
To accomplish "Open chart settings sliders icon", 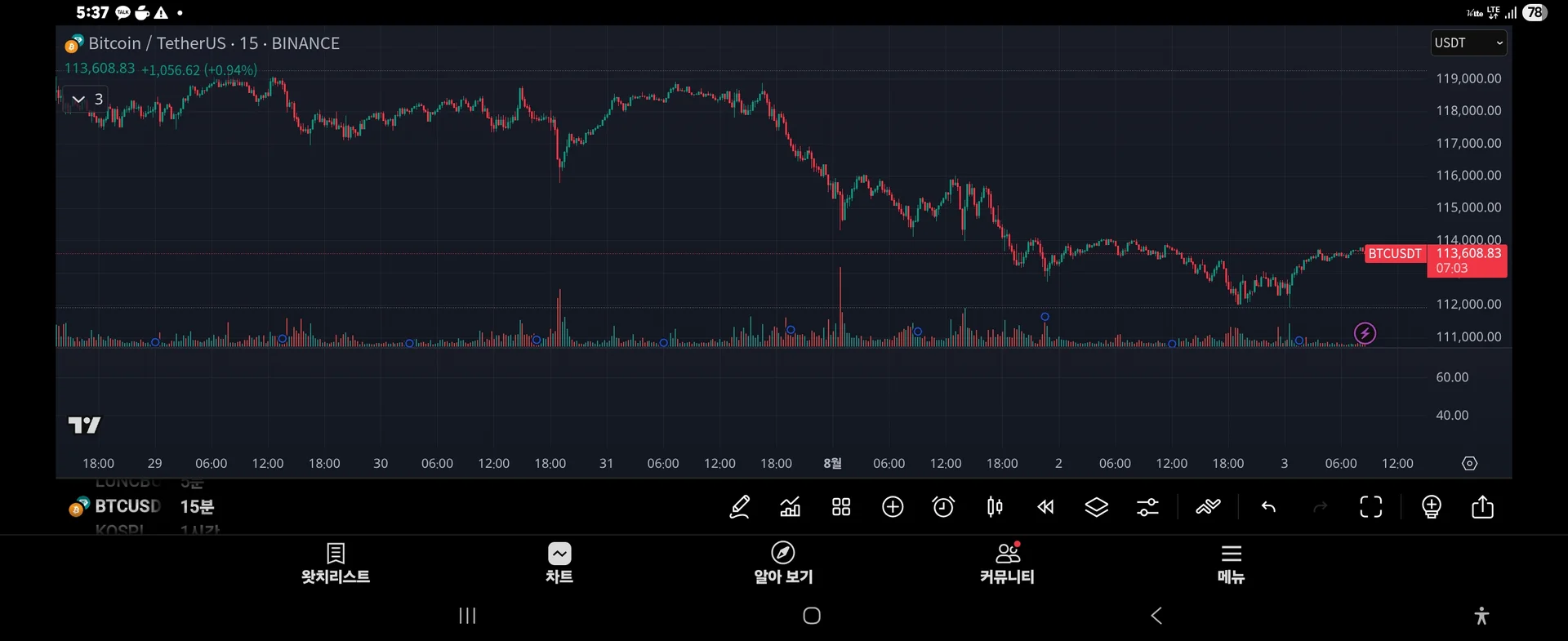I will 1147,507.
